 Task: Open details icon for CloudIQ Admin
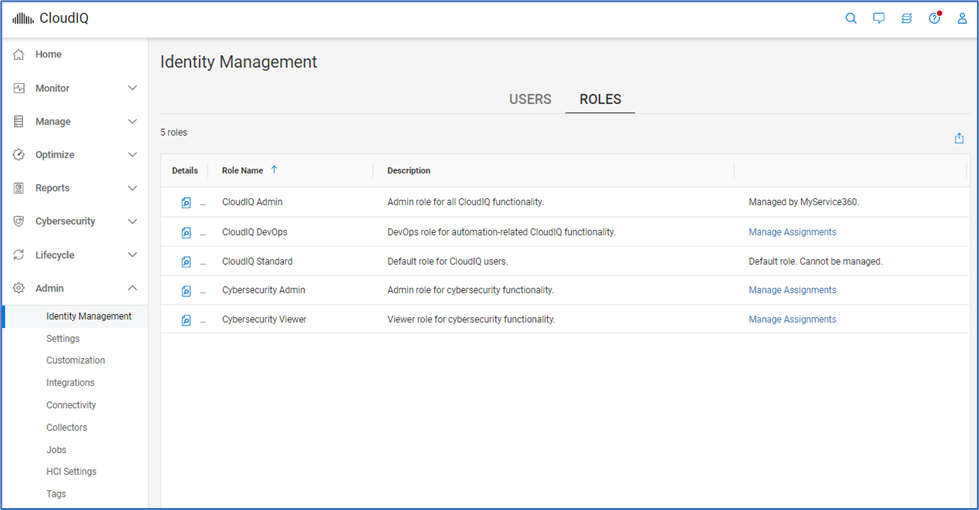click(x=186, y=202)
